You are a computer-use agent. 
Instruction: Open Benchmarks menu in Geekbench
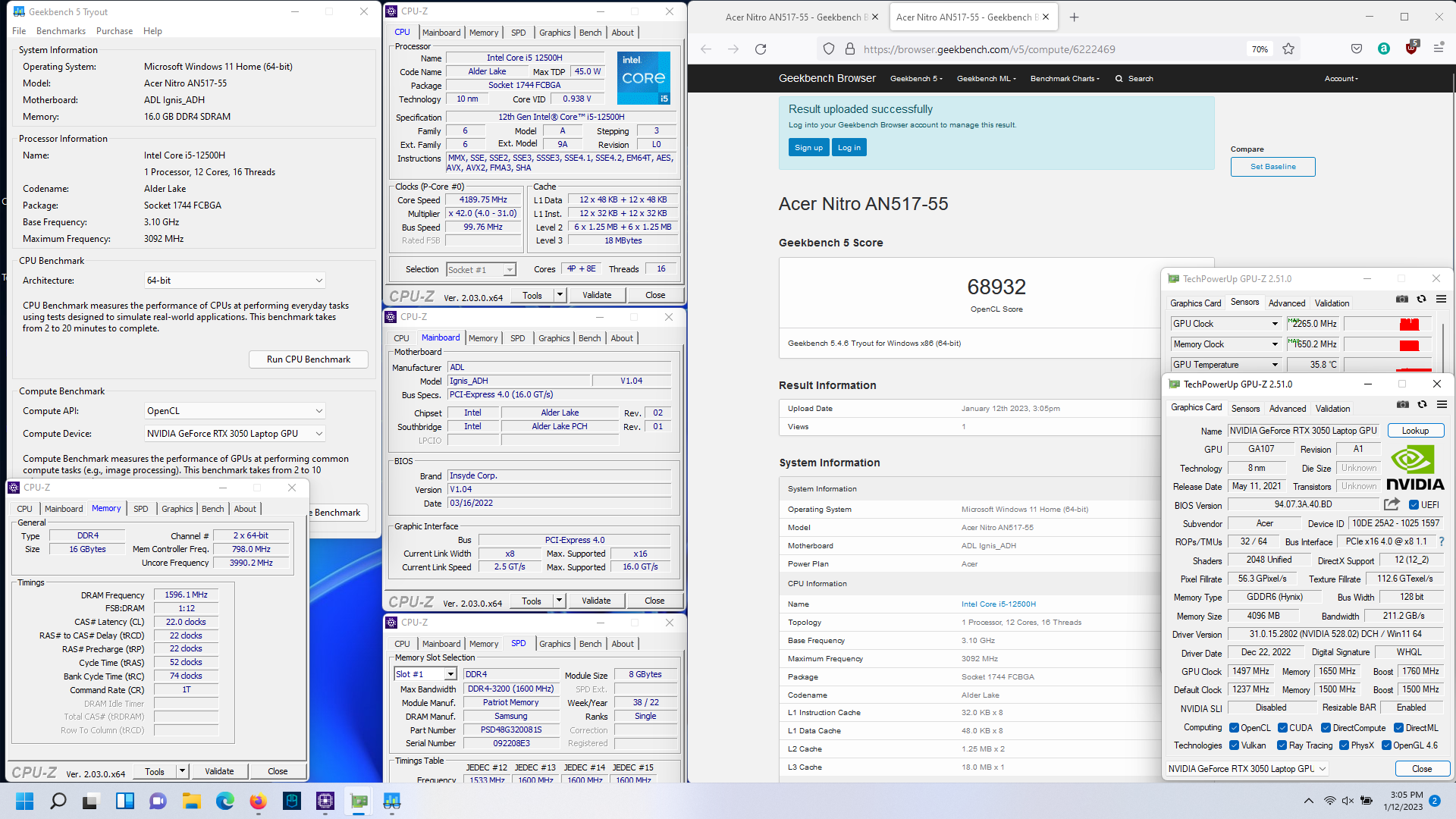pyautogui.click(x=61, y=31)
